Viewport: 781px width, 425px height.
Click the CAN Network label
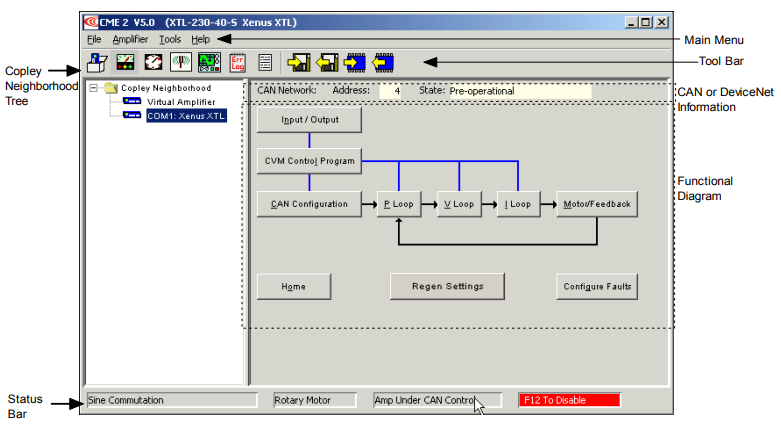pyautogui.click(x=286, y=91)
